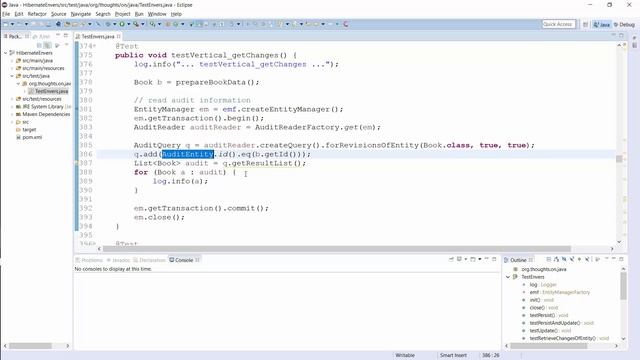The image size is (640, 360).
Task: Expand the Maven Dependencies node
Action: point(12,114)
